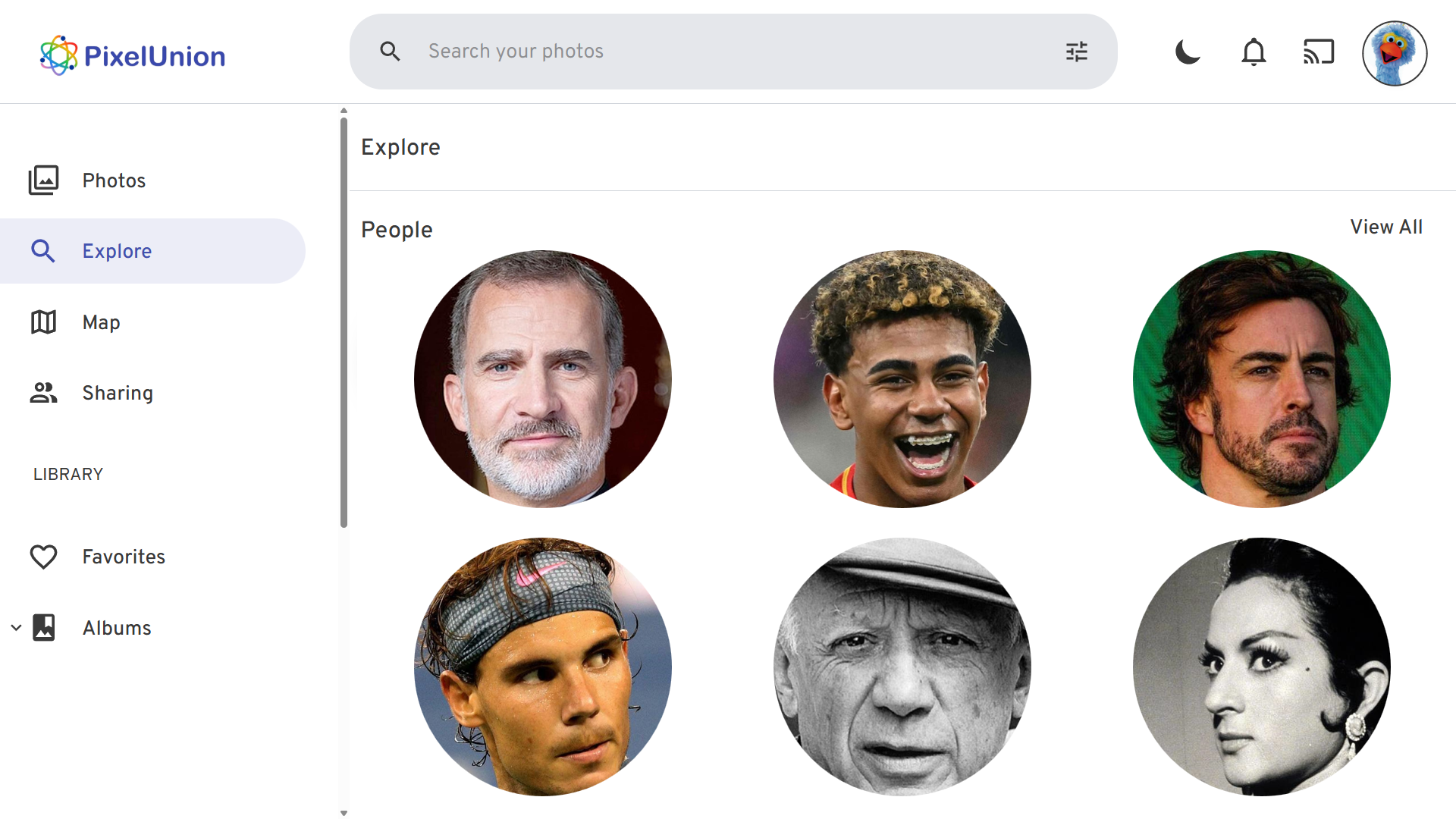
Task: Open search filter options icon
Action: (x=1076, y=52)
